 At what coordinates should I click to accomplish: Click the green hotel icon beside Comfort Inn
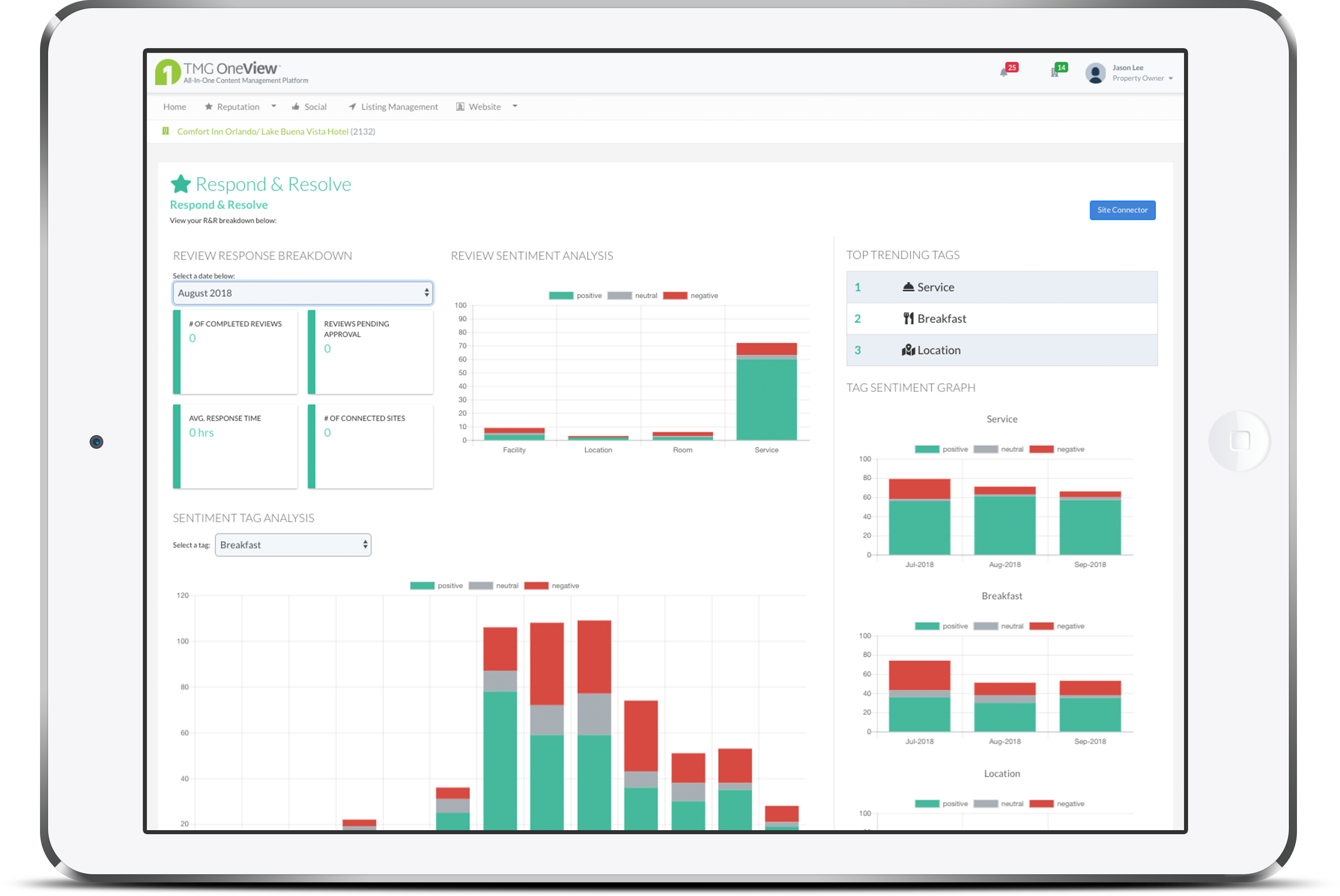(x=166, y=131)
